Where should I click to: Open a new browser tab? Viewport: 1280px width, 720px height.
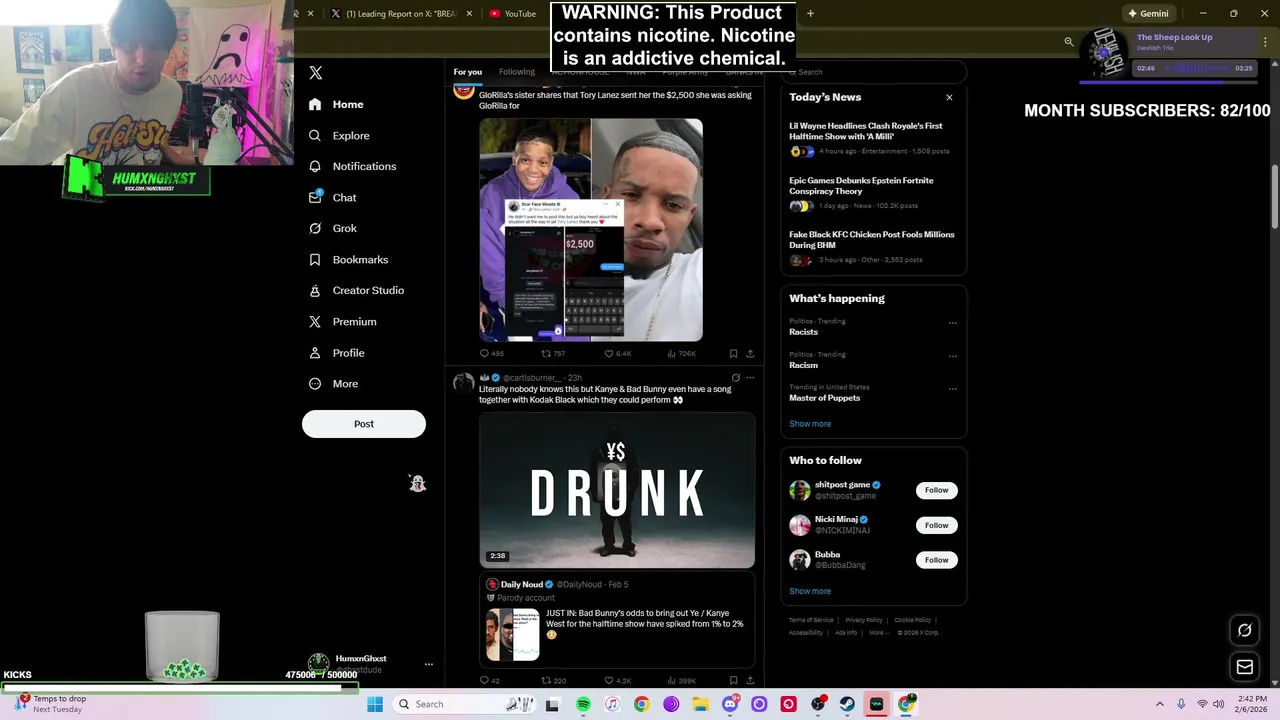coord(810,13)
